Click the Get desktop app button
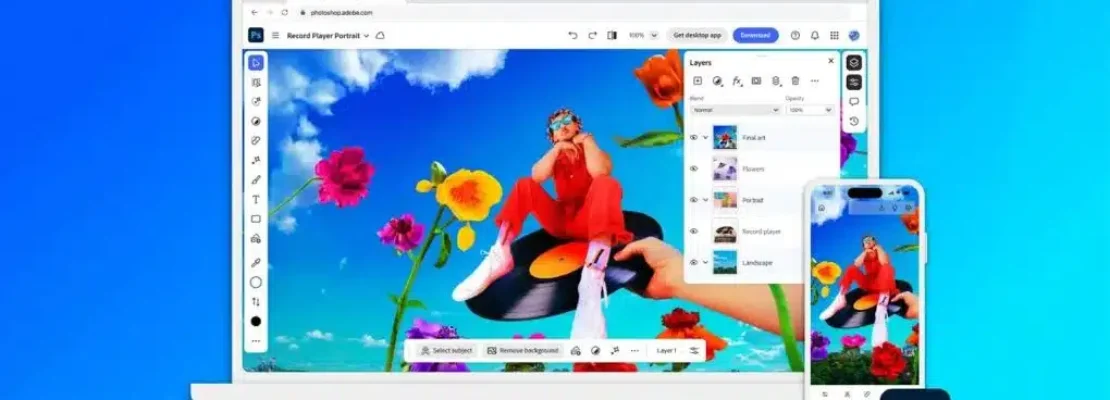Screen dimensions: 1110x400 click(x=697, y=35)
